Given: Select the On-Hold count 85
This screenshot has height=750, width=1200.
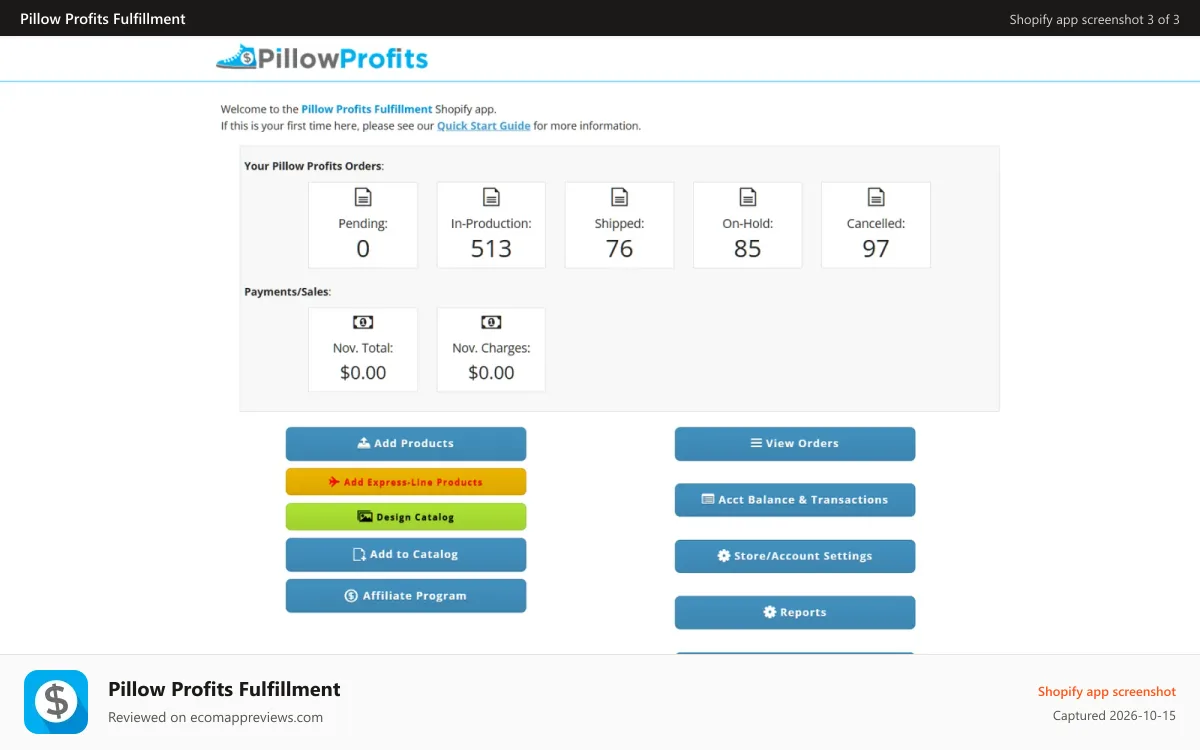Looking at the screenshot, I should [748, 249].
